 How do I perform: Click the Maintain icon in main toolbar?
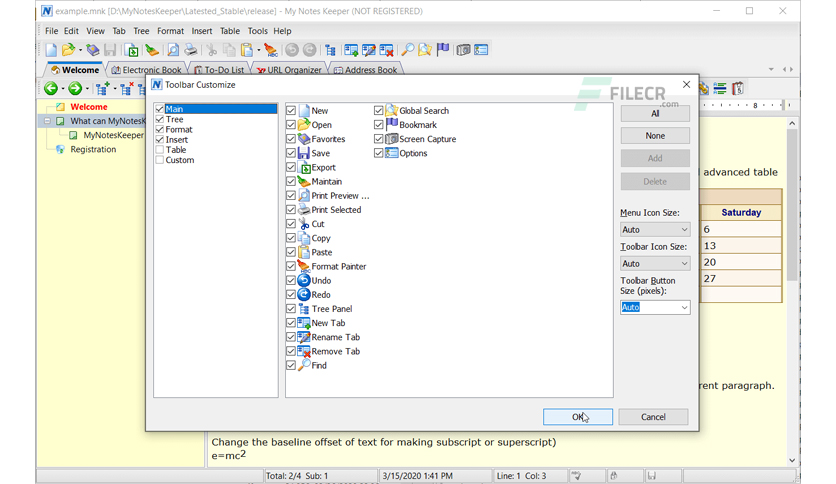[x=152, y=50]
